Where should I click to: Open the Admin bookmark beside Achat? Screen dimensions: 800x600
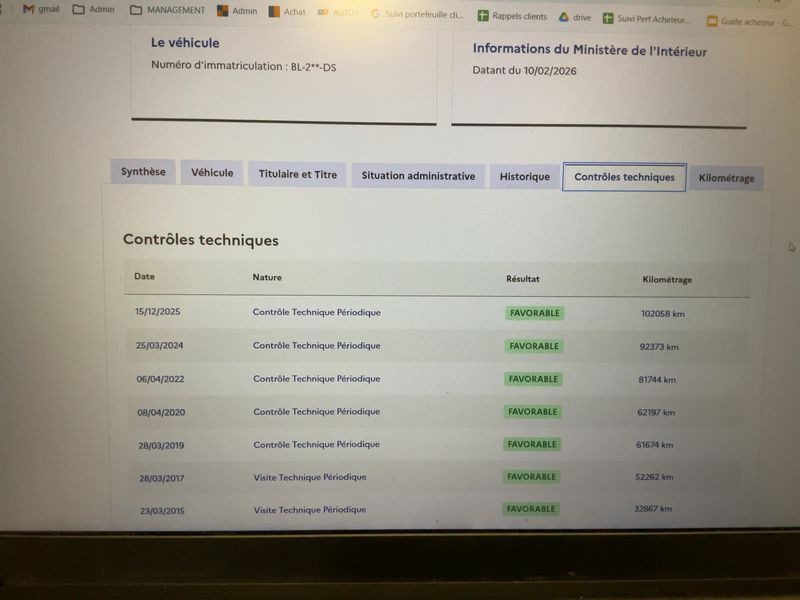coord(237,11)
